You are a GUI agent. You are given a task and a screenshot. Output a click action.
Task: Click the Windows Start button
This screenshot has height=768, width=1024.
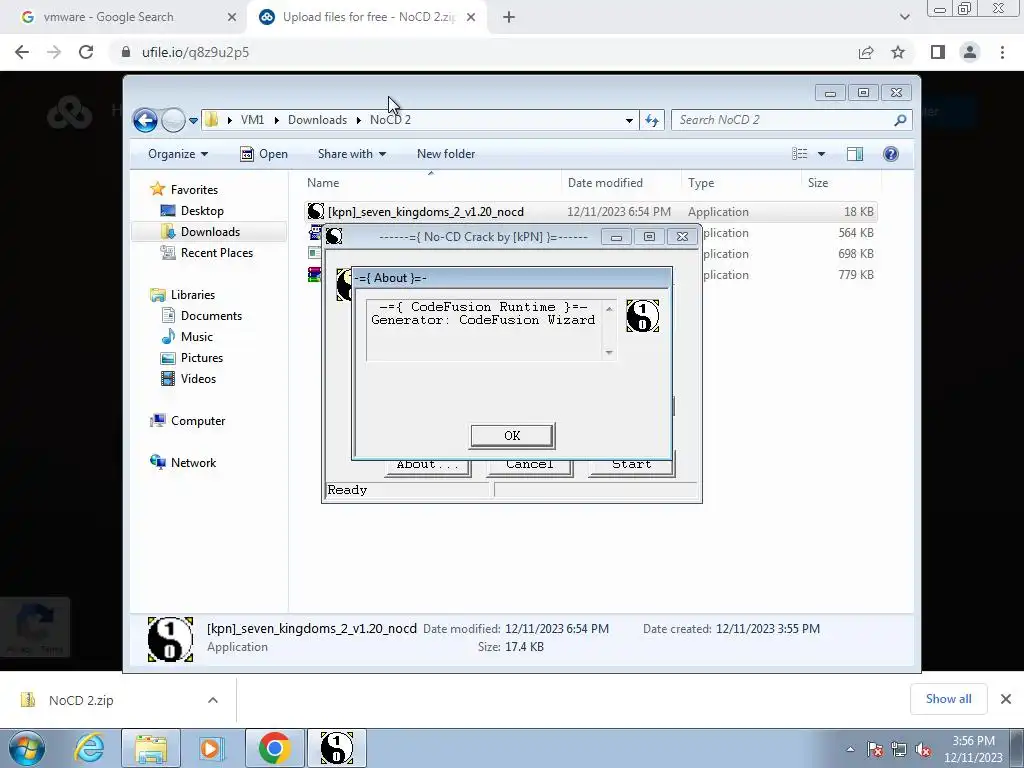click(27, 748)
